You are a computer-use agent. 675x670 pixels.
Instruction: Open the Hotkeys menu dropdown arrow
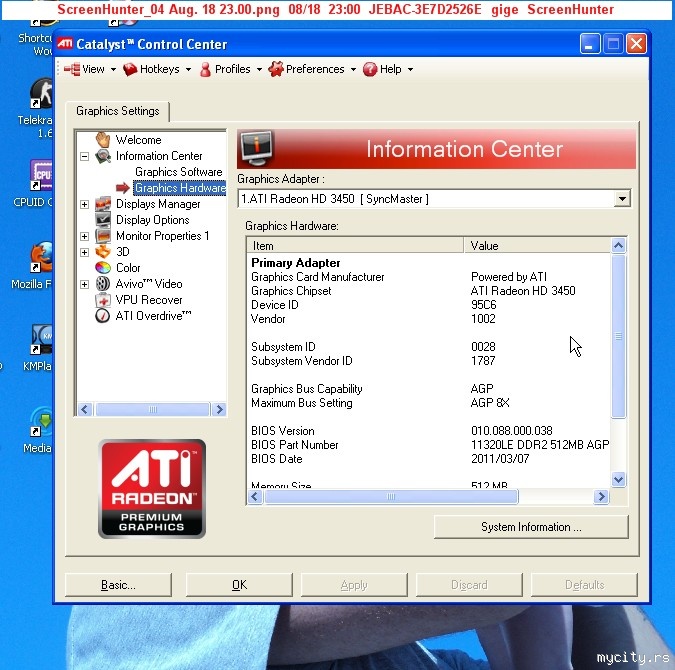pos(189,69)
